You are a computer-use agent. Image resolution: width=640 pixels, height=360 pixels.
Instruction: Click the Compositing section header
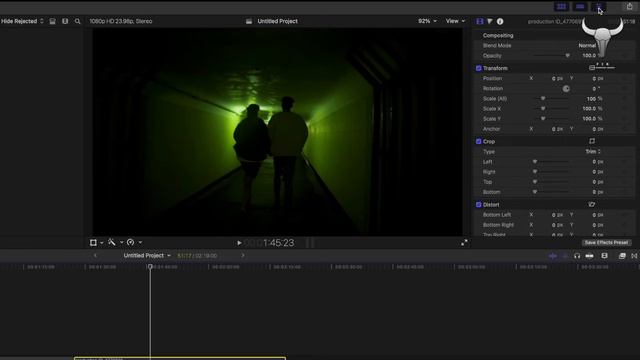tap(498, 36)
